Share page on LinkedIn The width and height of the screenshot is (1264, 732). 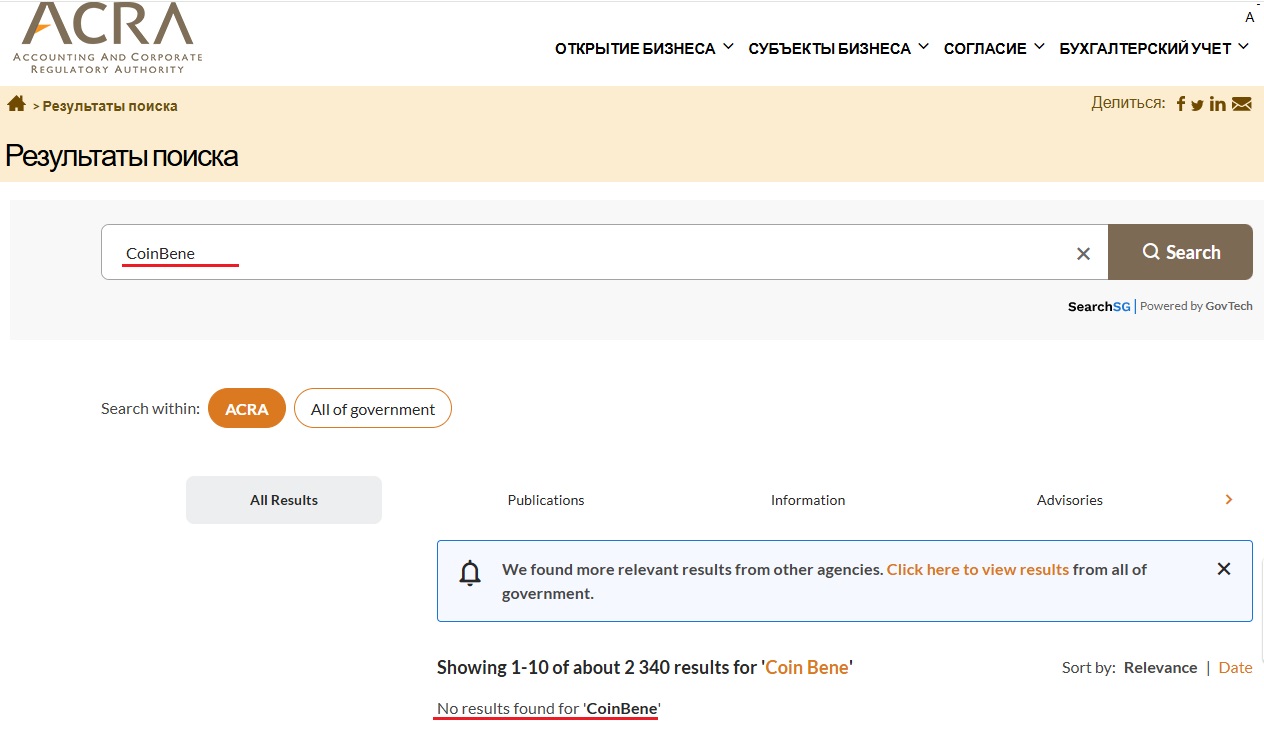1218,104
